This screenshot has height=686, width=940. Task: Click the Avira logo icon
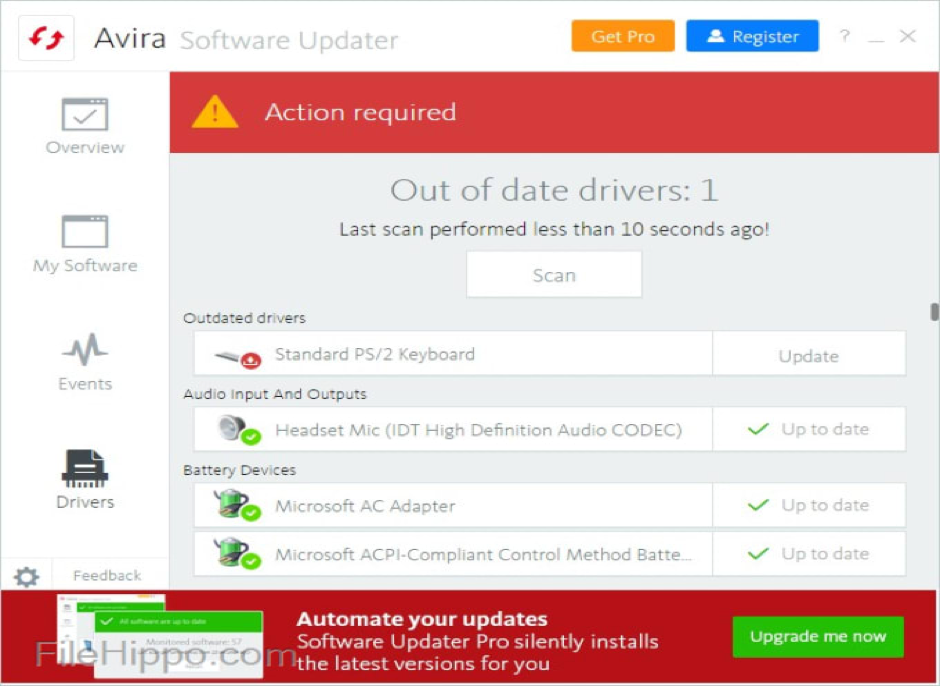46,38
